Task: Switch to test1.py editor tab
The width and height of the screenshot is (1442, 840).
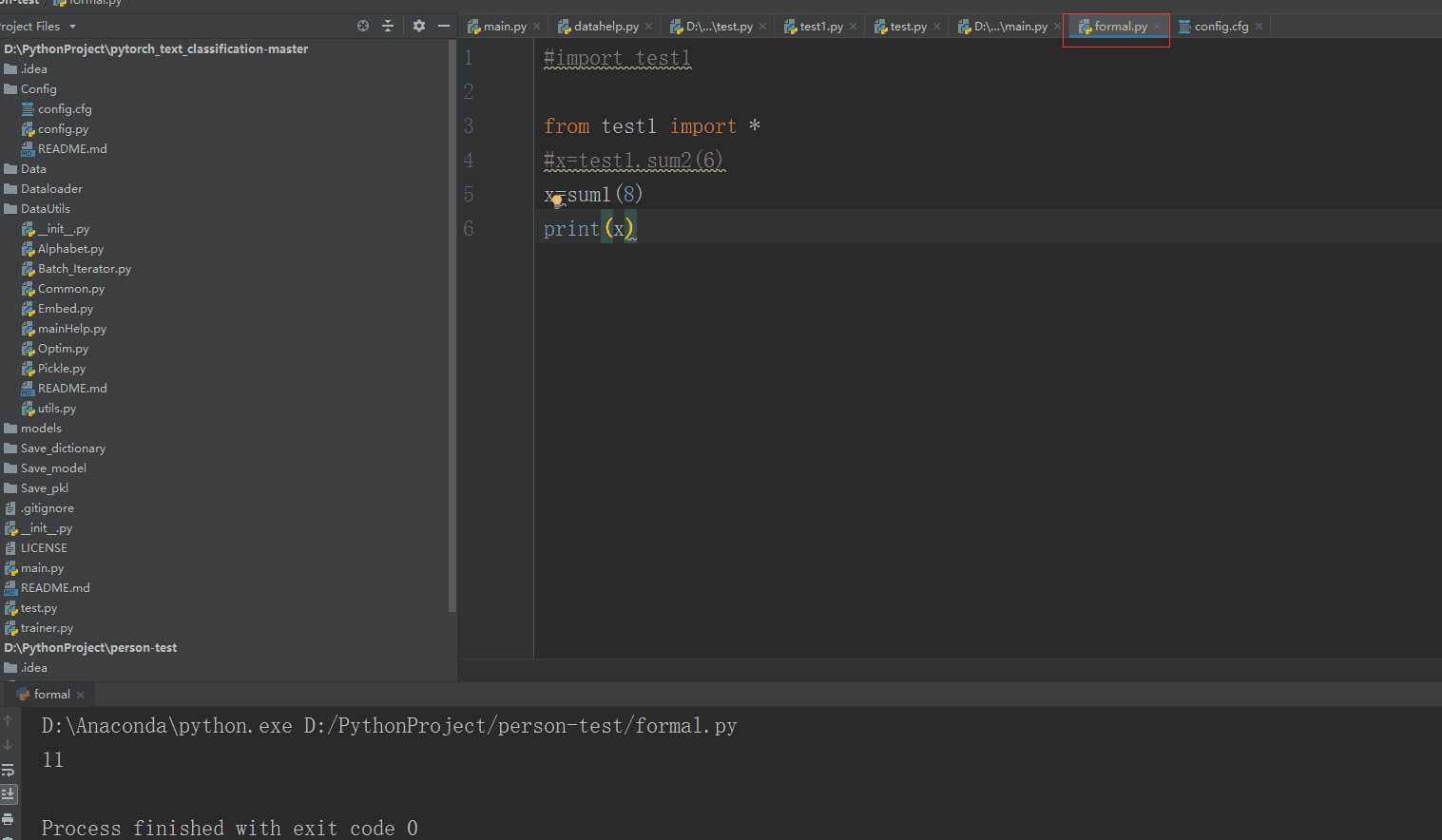Action: pos(821,27)
